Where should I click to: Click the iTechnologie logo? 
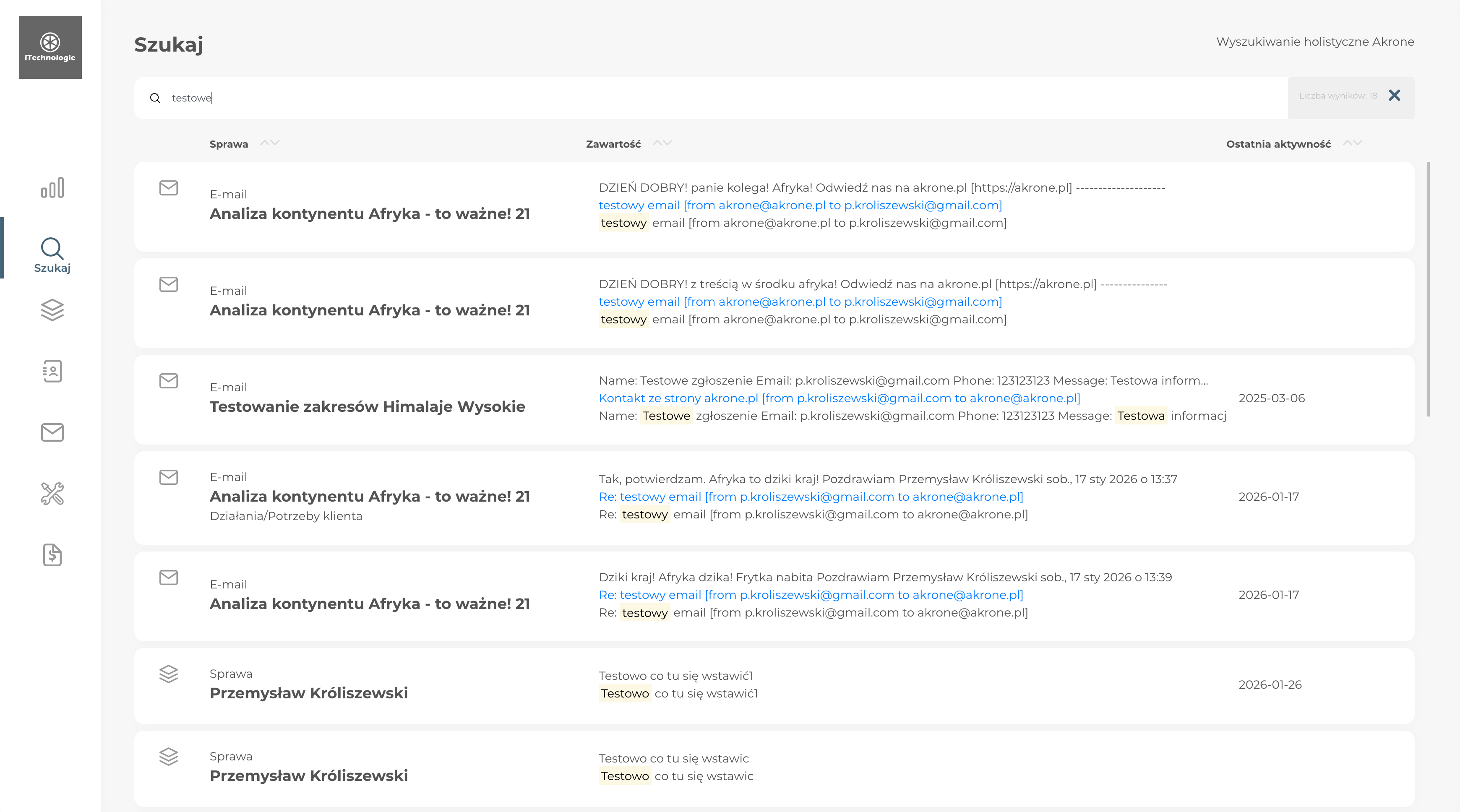click(x=50, y=47)
